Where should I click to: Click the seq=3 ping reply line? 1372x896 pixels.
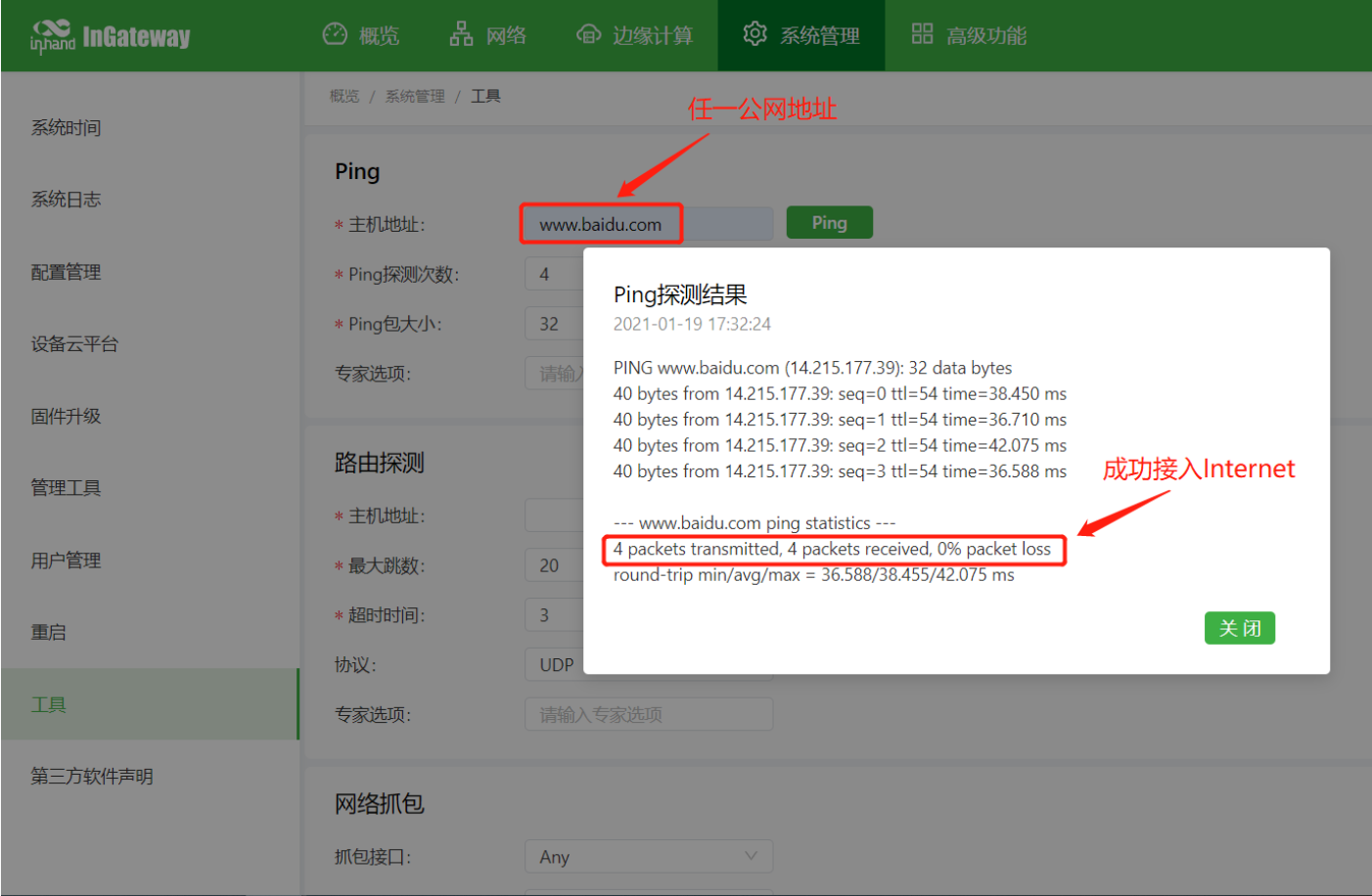pyautogui.click(x=840, y=470)
